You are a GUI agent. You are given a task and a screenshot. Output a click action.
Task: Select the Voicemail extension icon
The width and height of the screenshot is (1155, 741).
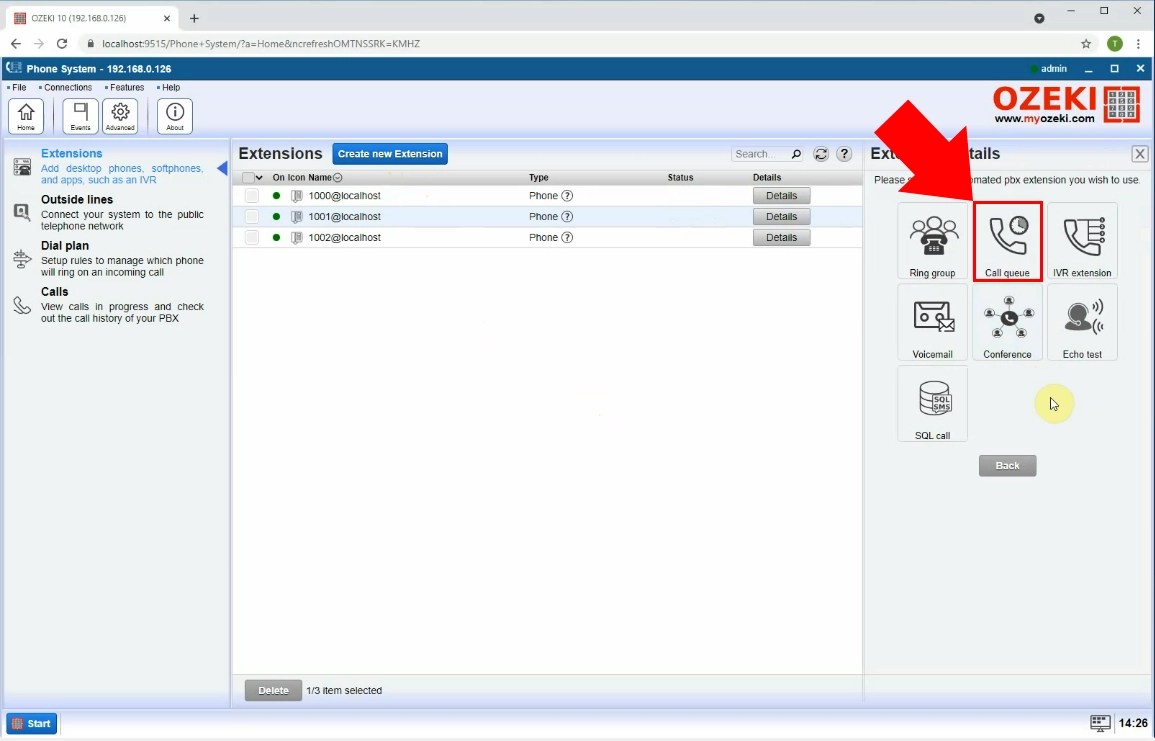pos(932,322)
